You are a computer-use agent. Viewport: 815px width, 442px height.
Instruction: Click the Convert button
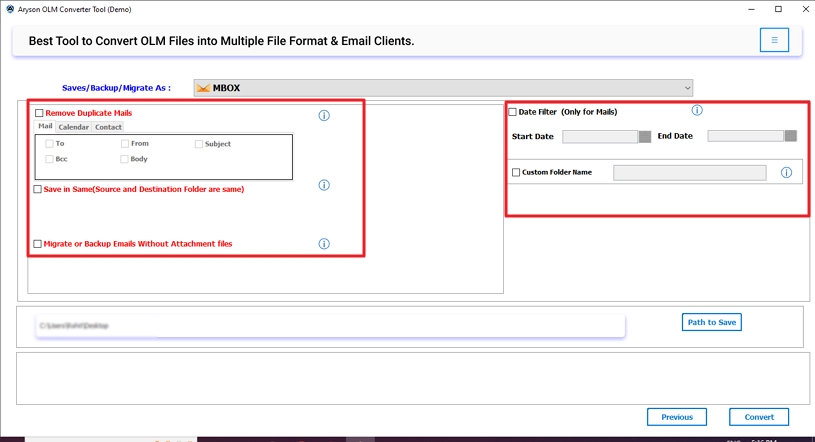(x=759, y=417)
